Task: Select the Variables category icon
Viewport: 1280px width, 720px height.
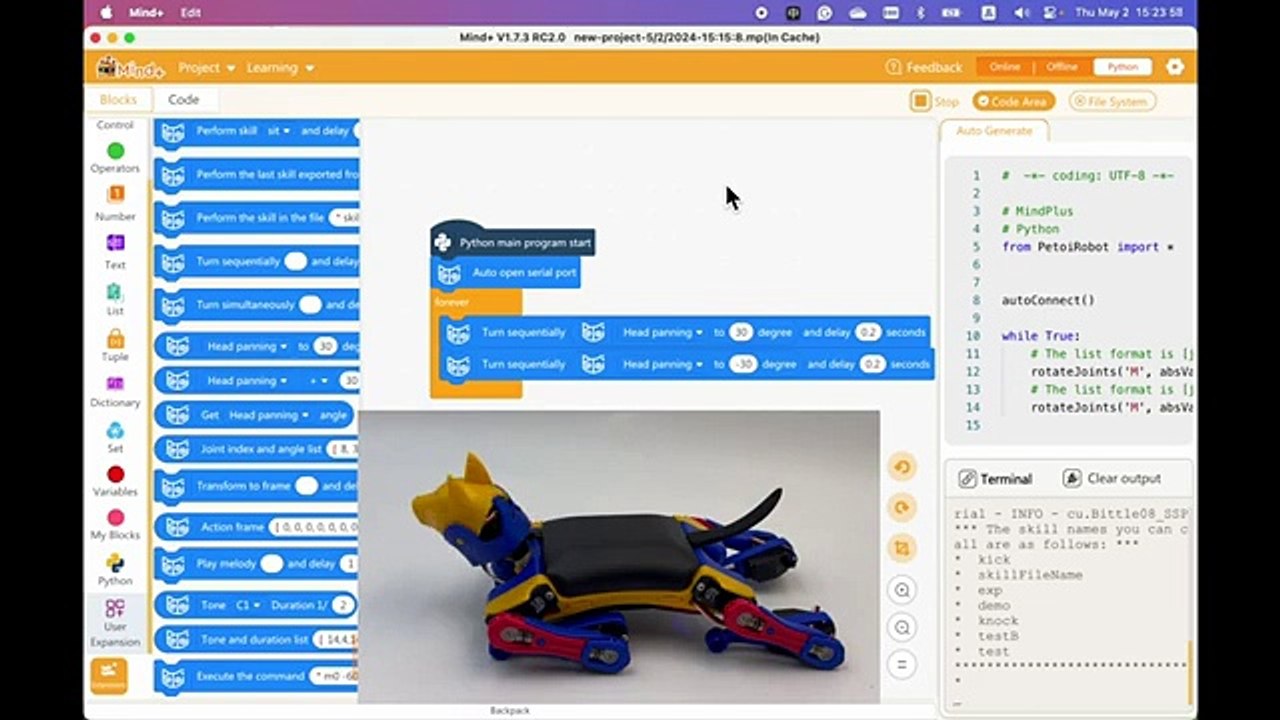Action: (115, 475)
